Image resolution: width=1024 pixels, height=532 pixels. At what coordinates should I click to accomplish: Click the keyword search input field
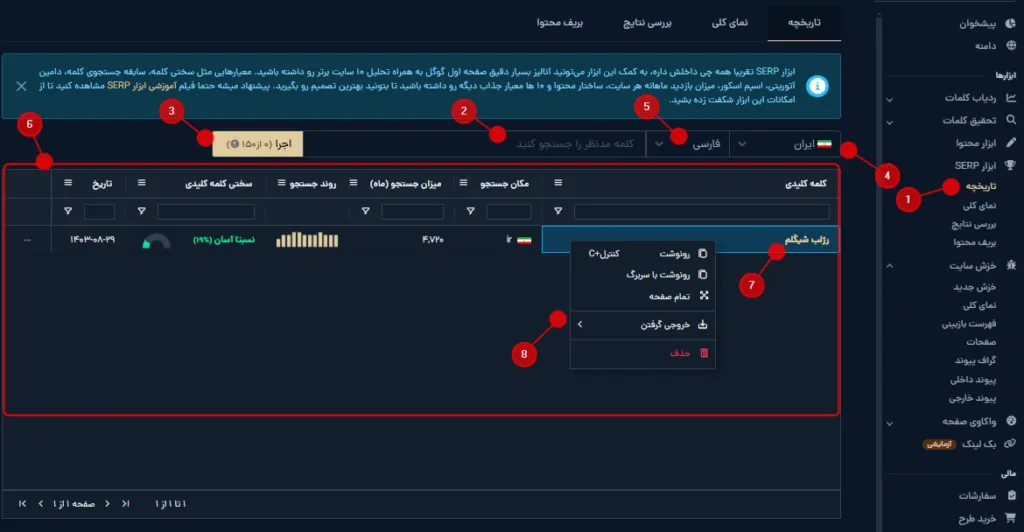[x=475, y=144]
